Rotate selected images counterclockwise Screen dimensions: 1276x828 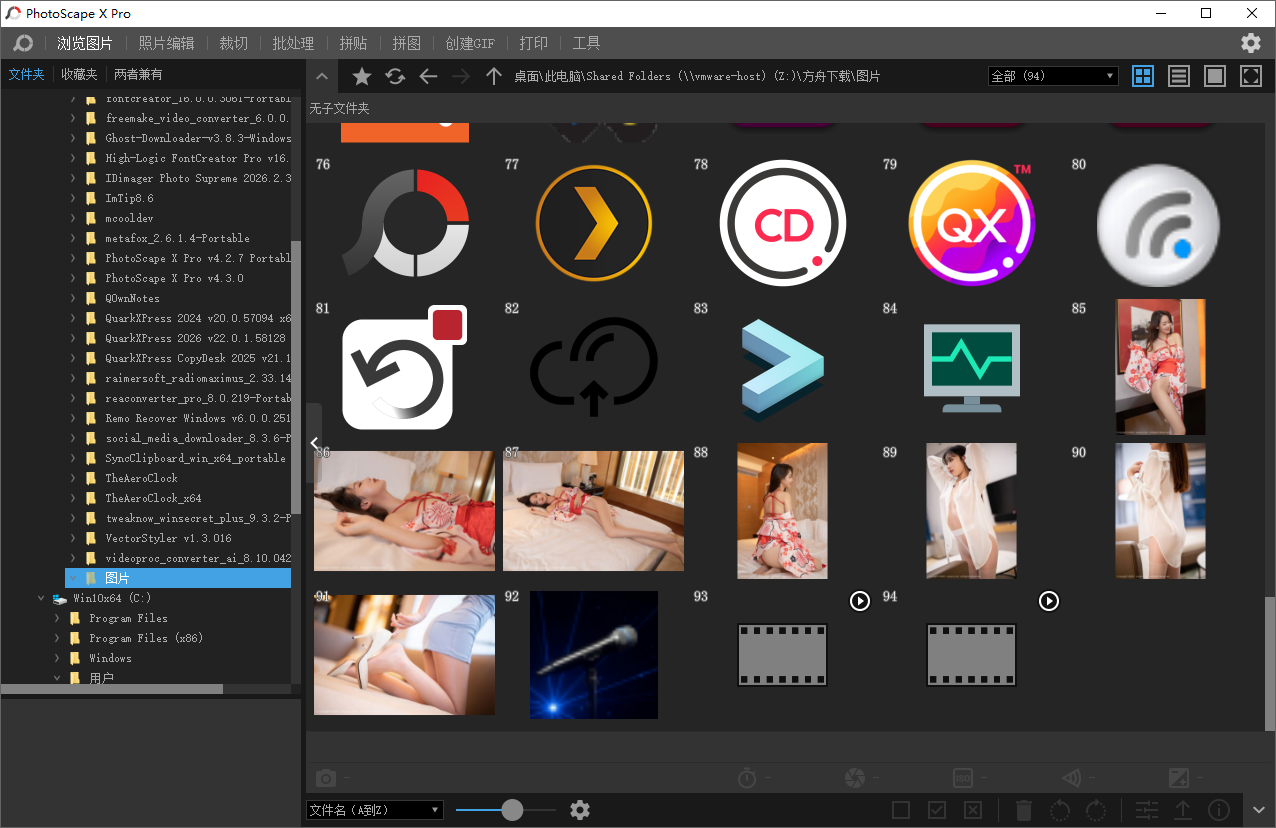click(x=1060, y=810)
